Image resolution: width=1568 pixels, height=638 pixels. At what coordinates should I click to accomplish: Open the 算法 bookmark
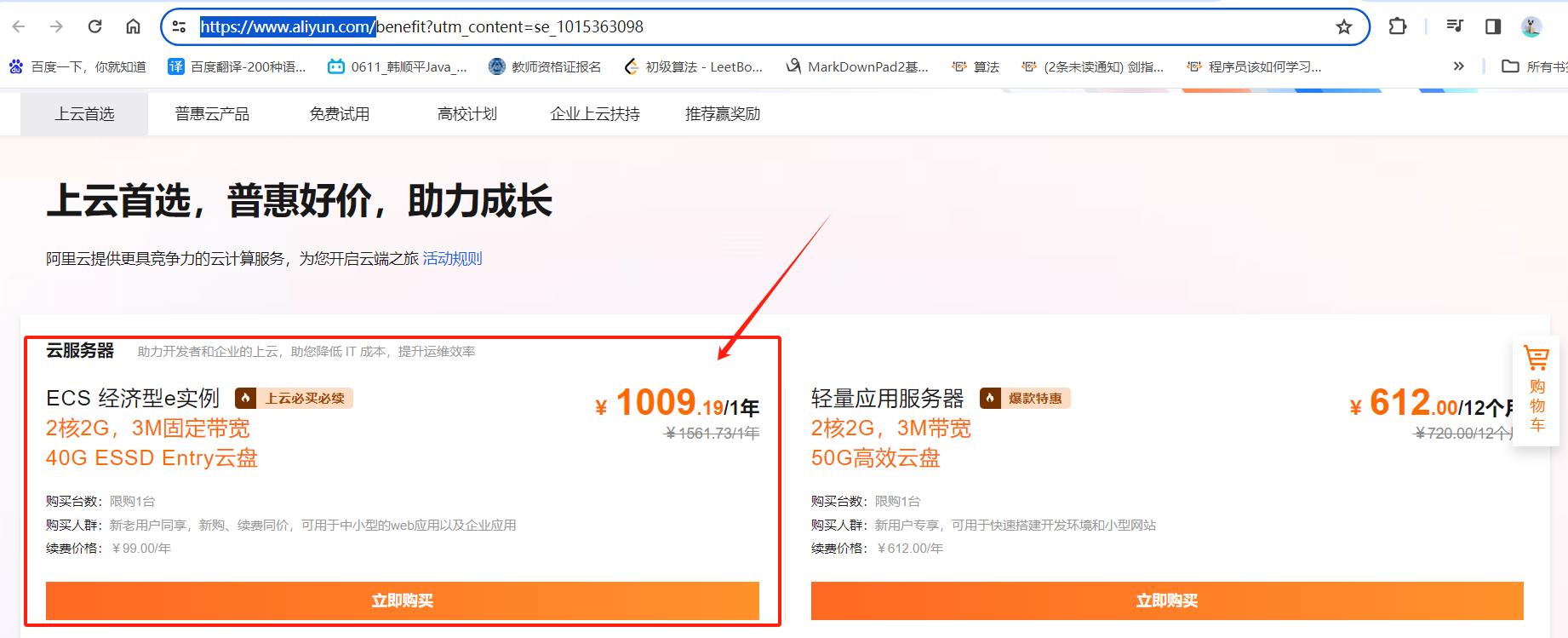tap(976, 66)
